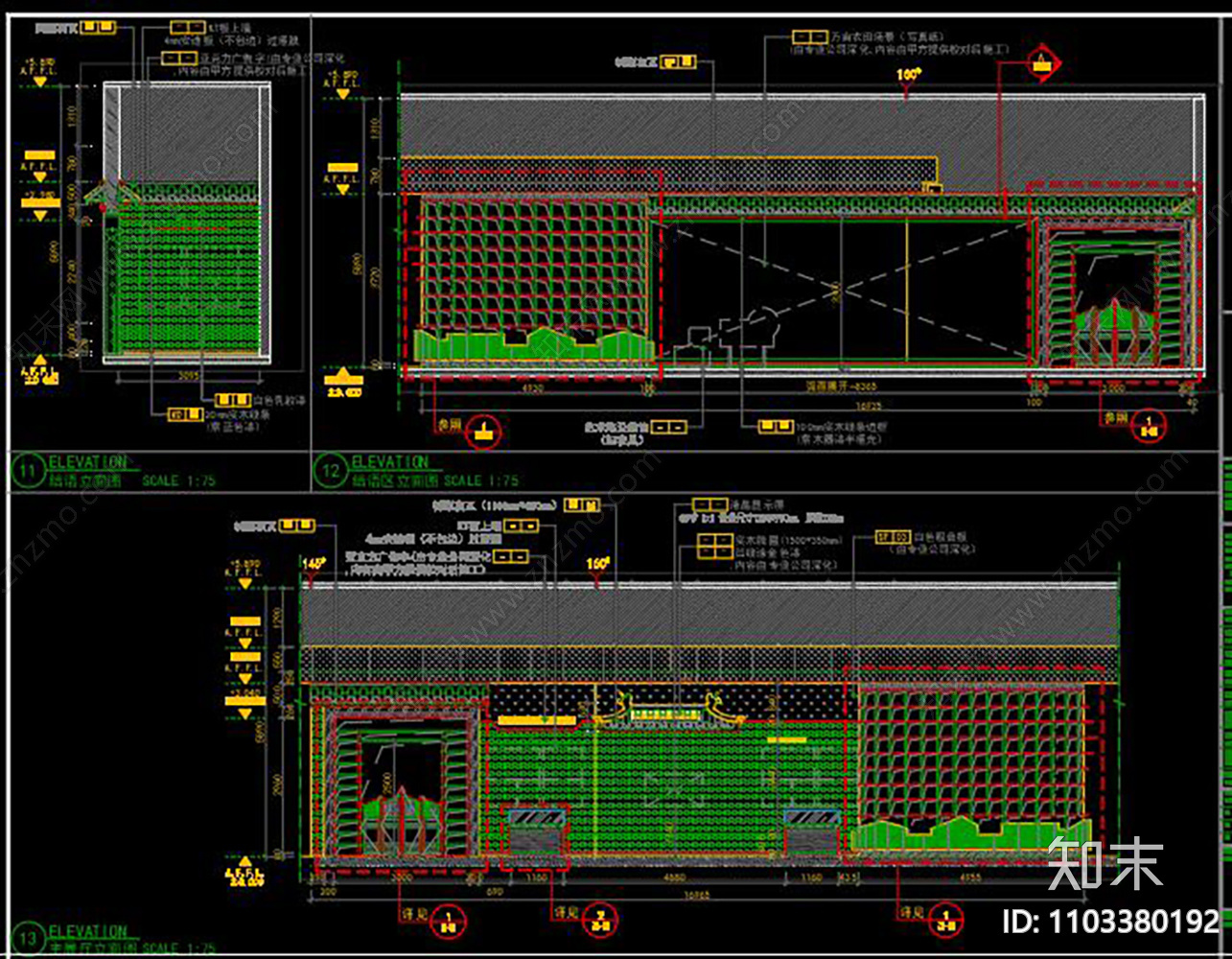1232x959 pixels.
Task: Click the circled number 12 drawing marker
Action: click(331, 471)
